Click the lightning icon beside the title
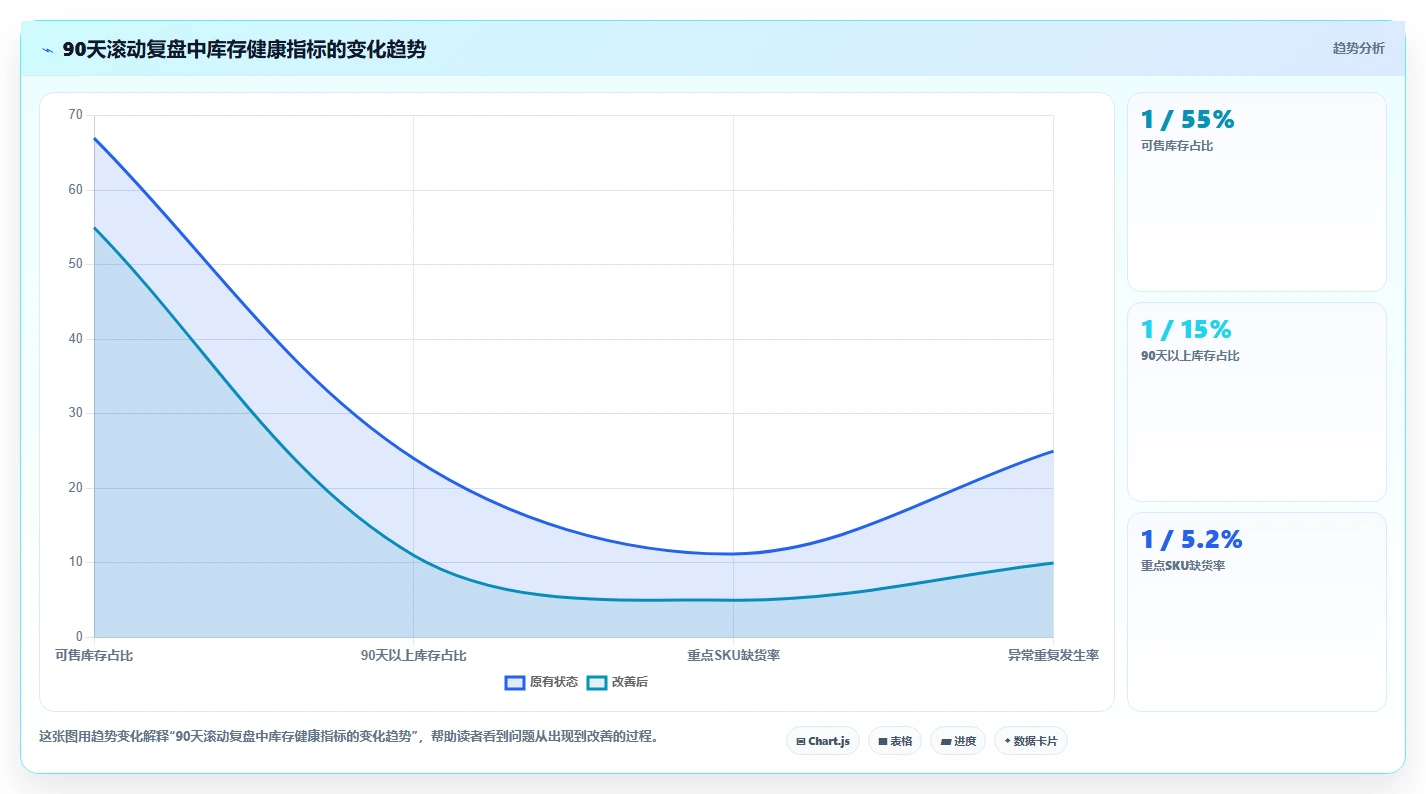Viewport: 1426px width, 794px height. 47,50
